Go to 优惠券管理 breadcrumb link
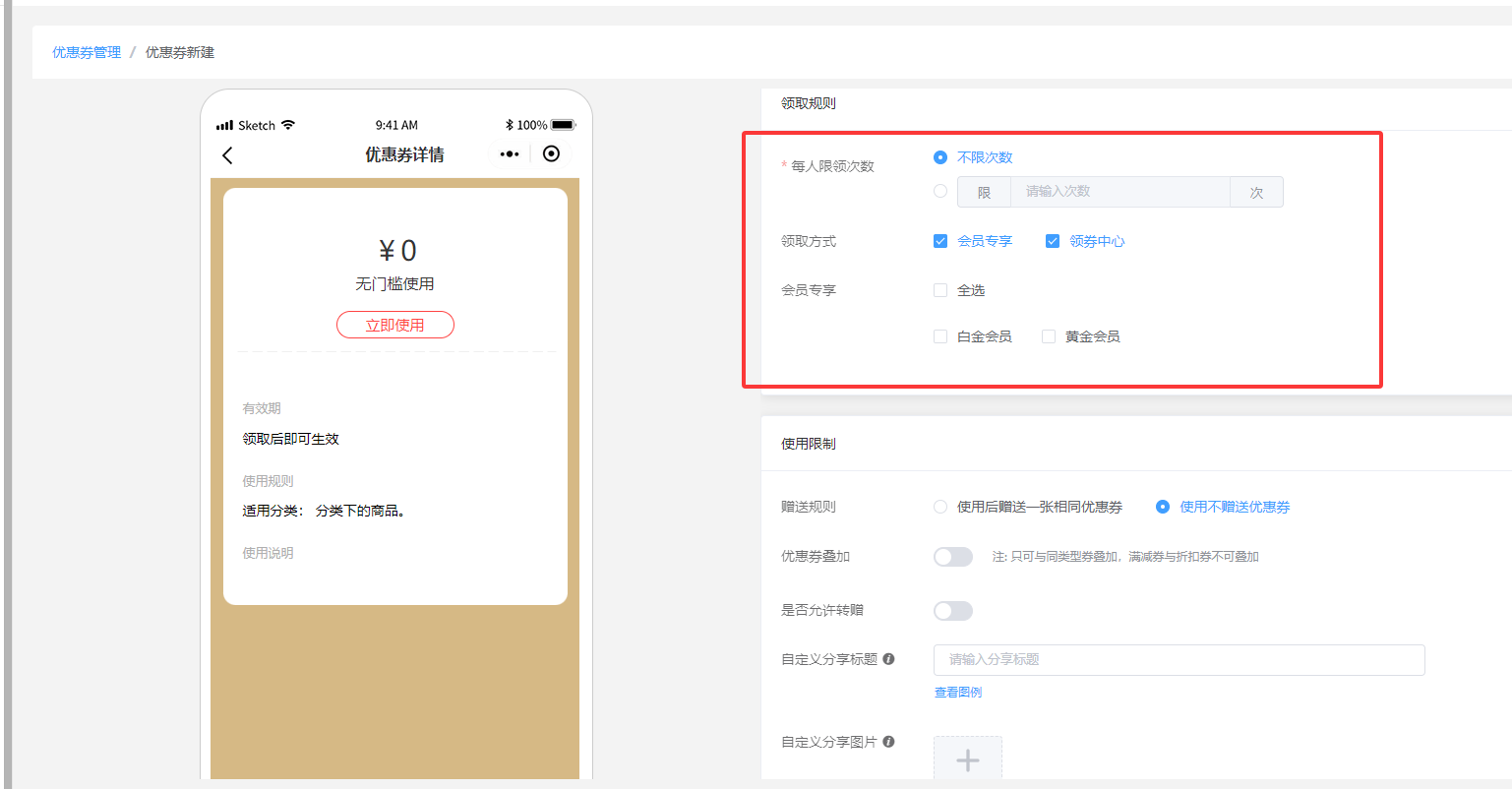This screenshot has height=789, width=1512. (x=87, y=52)
